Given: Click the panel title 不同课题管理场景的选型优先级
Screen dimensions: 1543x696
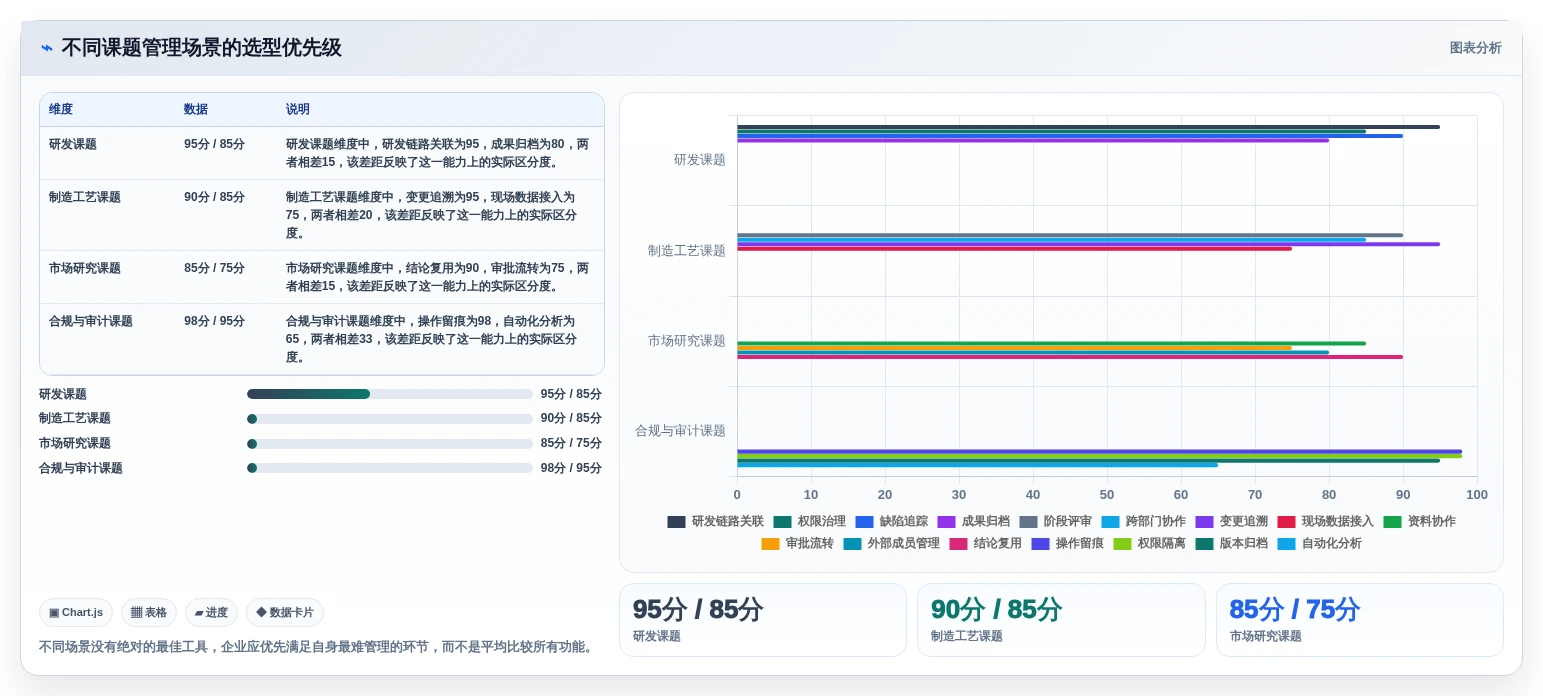Looking at the screenshot, I should tap(202, 48).
